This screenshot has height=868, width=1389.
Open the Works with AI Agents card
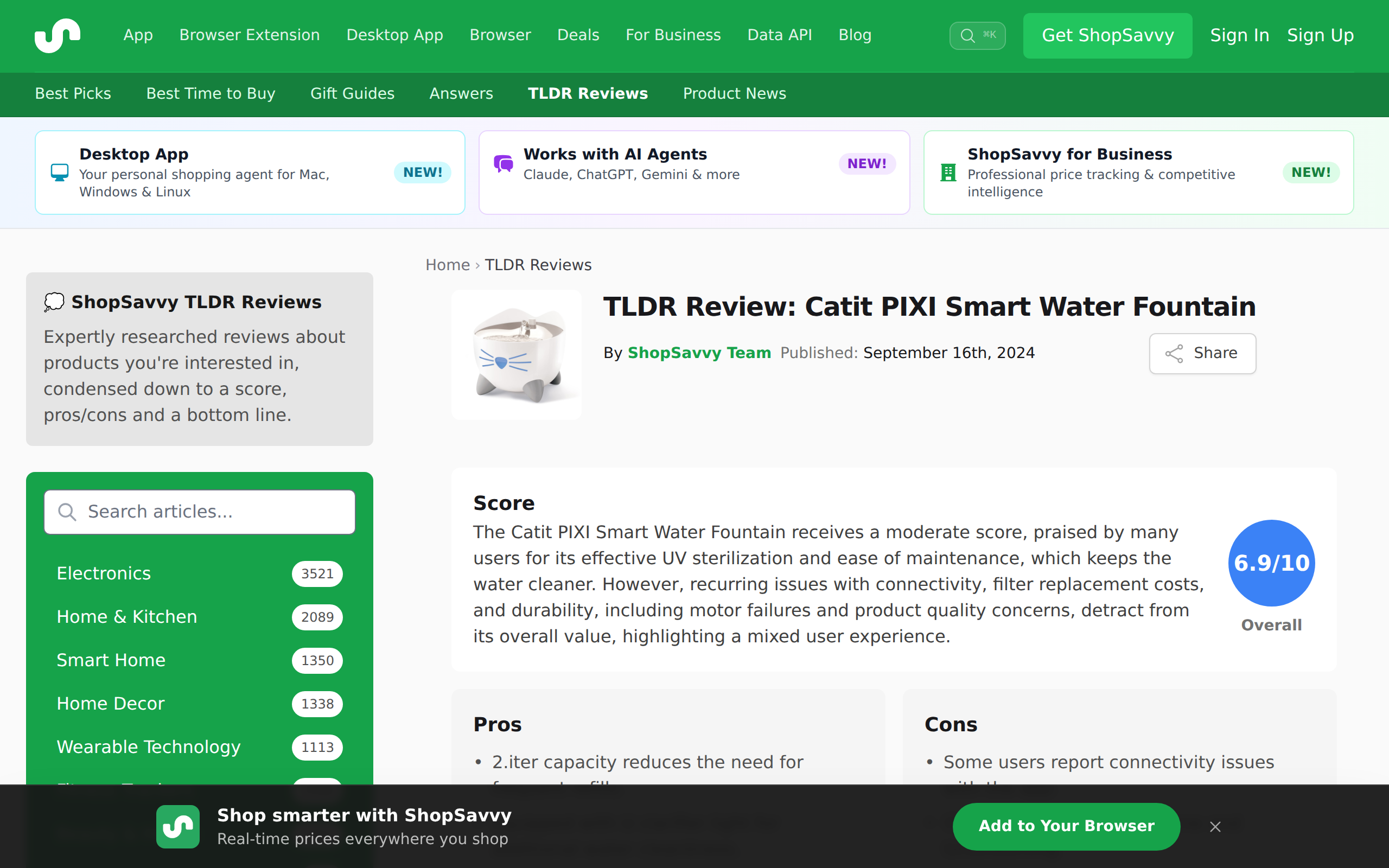(694, 172)
